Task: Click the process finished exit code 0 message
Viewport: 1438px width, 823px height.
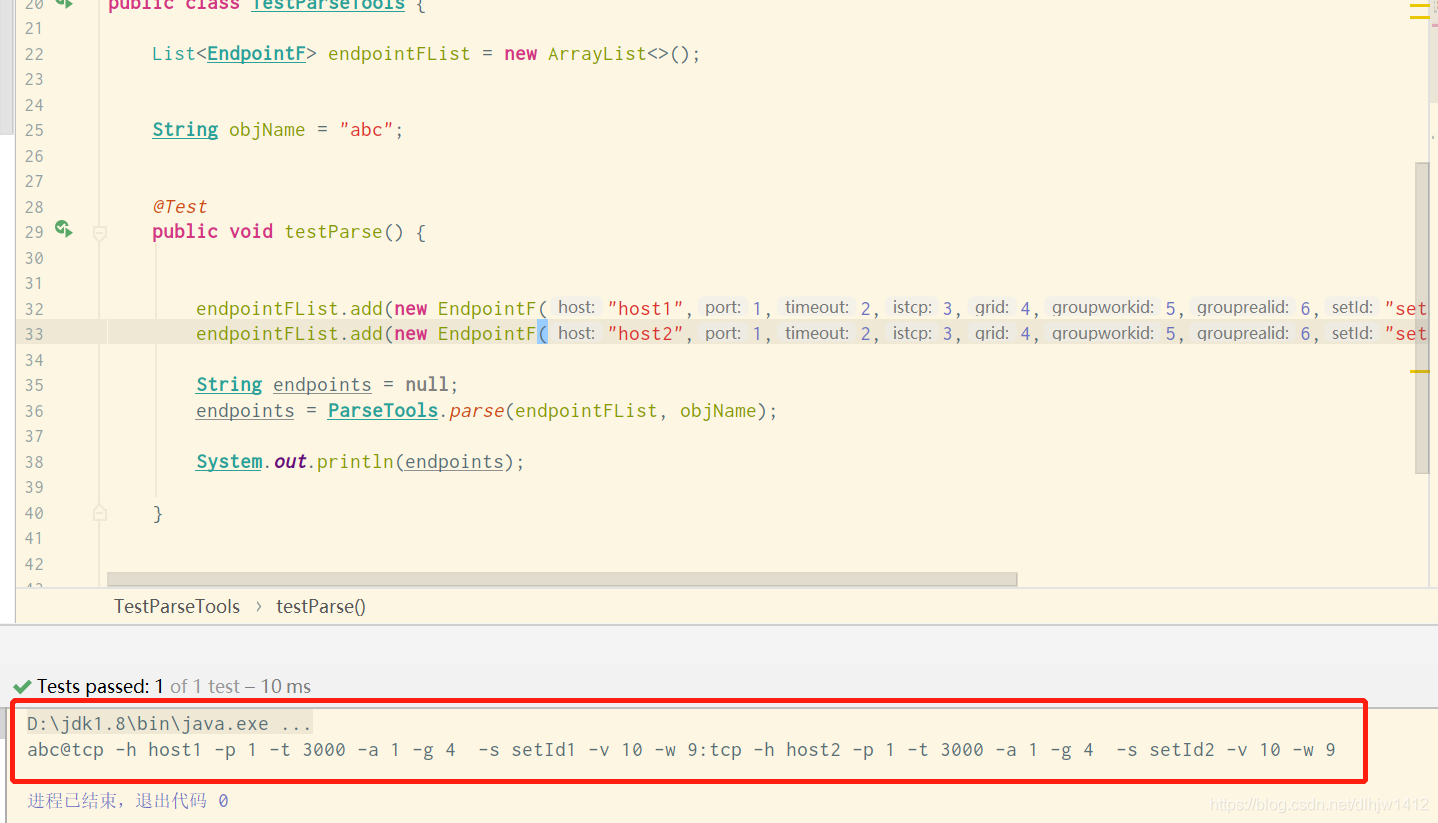Action: point(127,801)
